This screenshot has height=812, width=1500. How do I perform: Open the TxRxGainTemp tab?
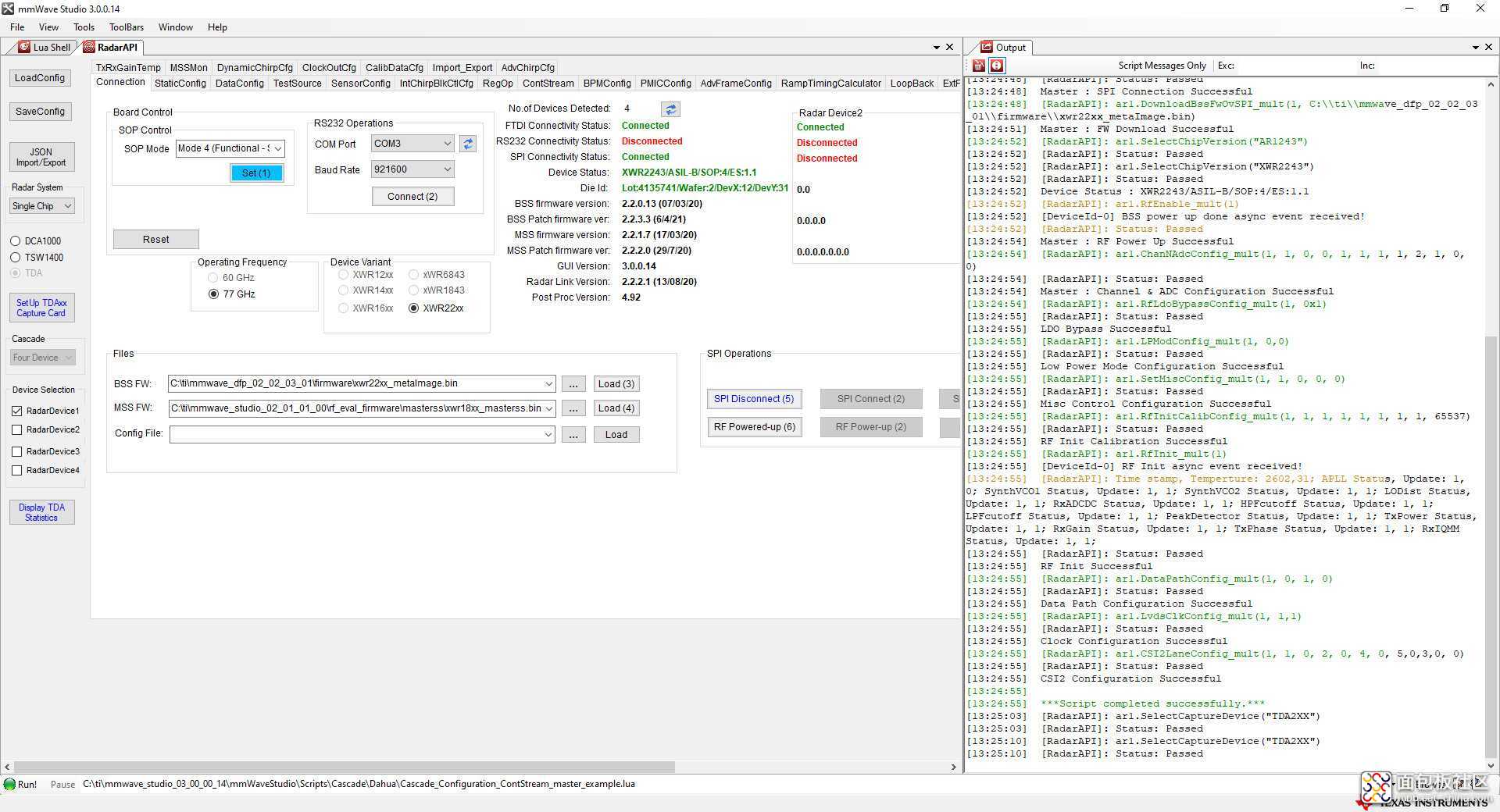128,68
